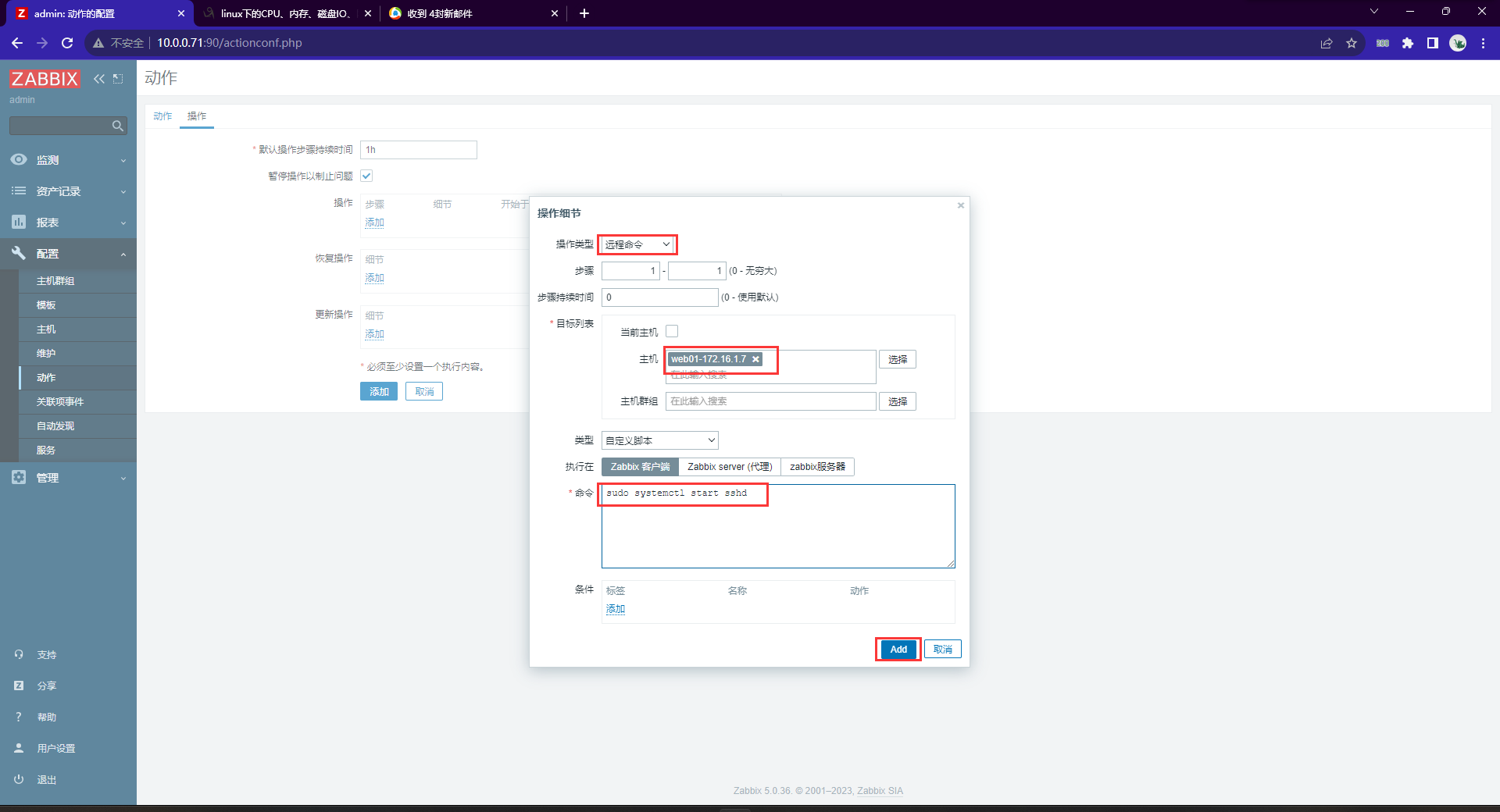Open the custom script type dropdown

click(x=659, y=440)
